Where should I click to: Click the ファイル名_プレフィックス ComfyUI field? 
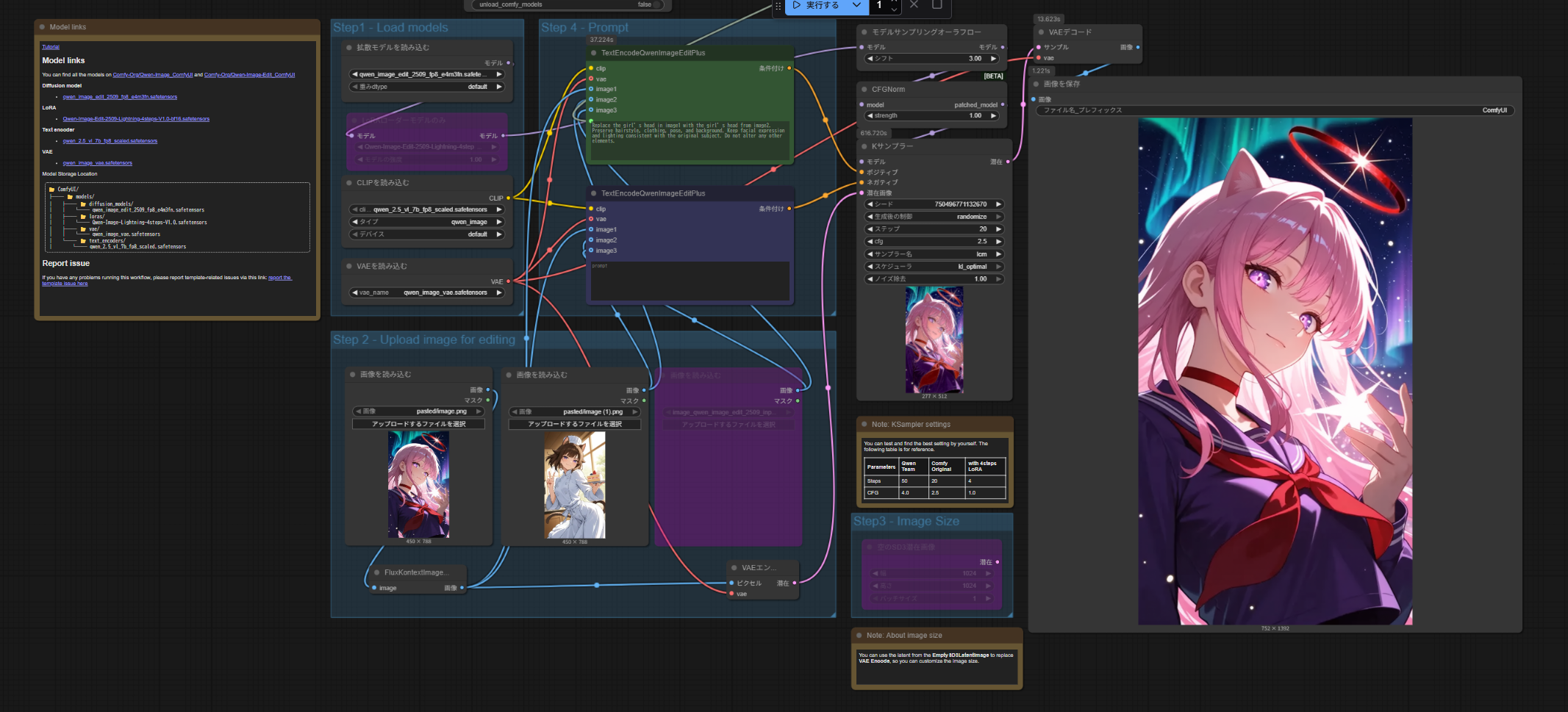coord(1275,110)
